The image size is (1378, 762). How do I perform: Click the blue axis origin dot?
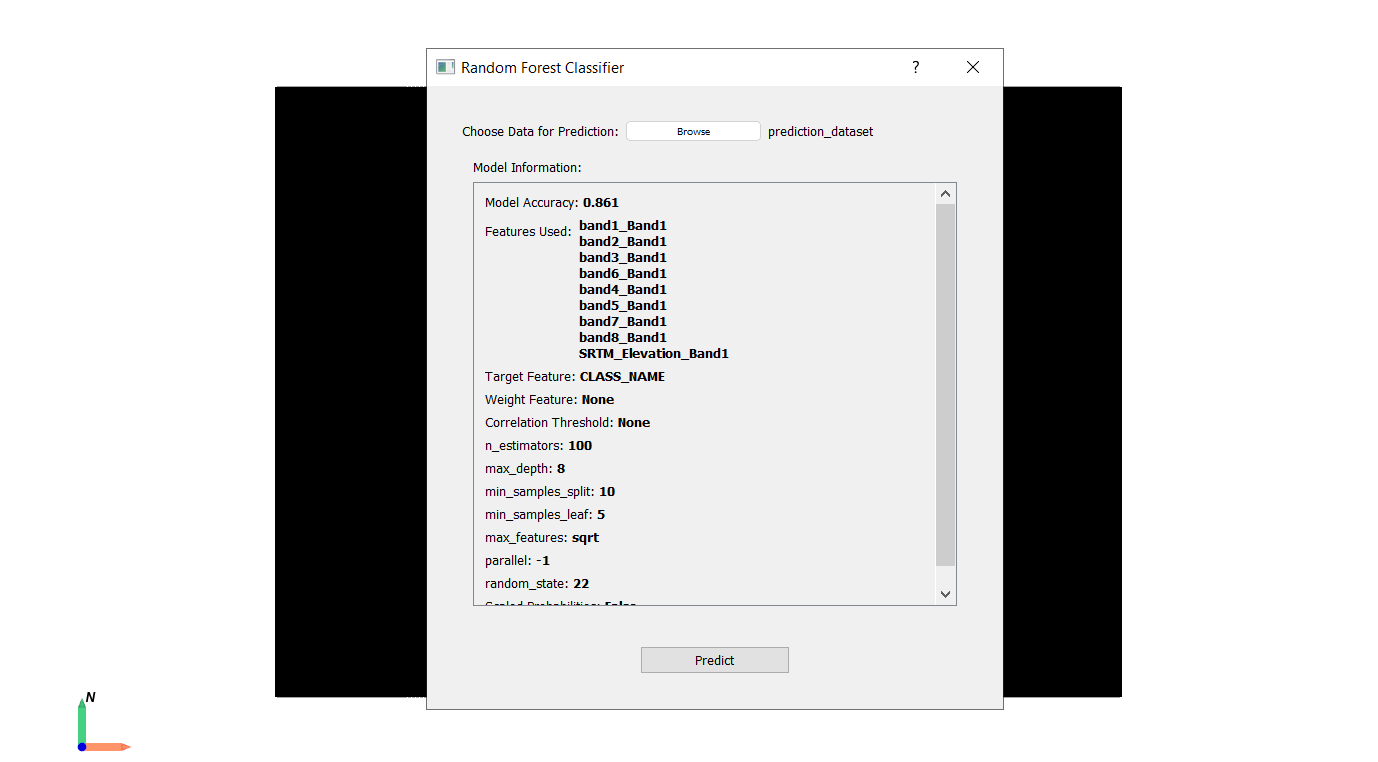pyautogui.click(x=82, y=747)
